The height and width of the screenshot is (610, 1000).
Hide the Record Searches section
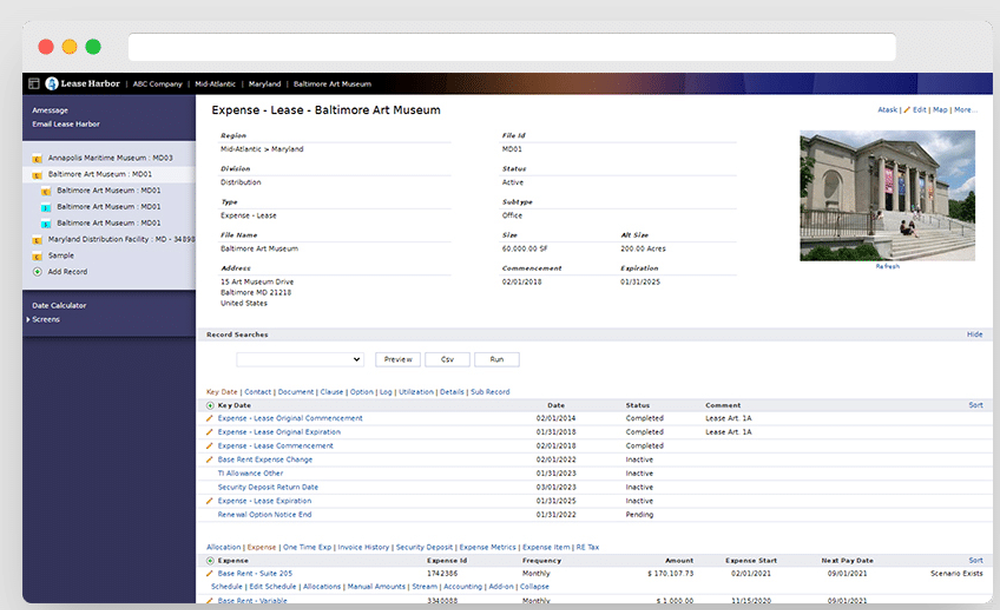click(x=974, y=334)
